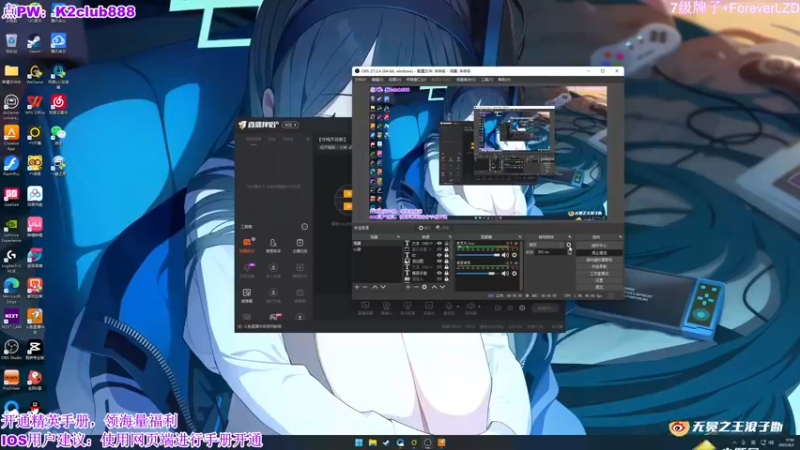The width and height of the screenshot is (800, 450).
Task: Hide the topmost text source via eye icon
Action: [439, 244]
